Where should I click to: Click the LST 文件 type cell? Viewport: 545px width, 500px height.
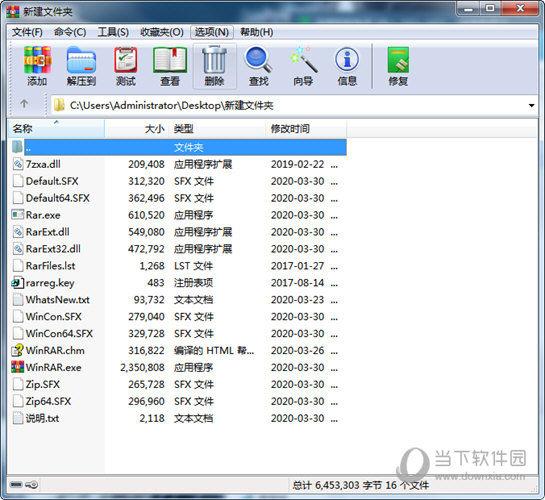(x=193, y=266)
